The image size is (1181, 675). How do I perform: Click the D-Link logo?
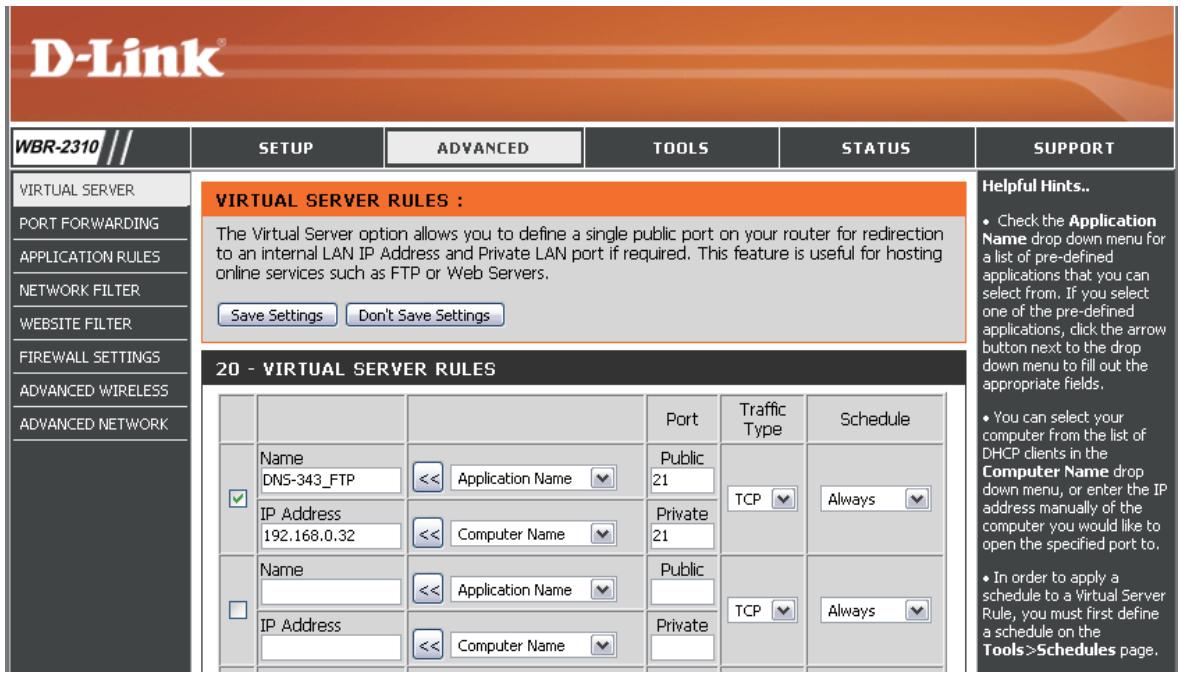point(127,58)
